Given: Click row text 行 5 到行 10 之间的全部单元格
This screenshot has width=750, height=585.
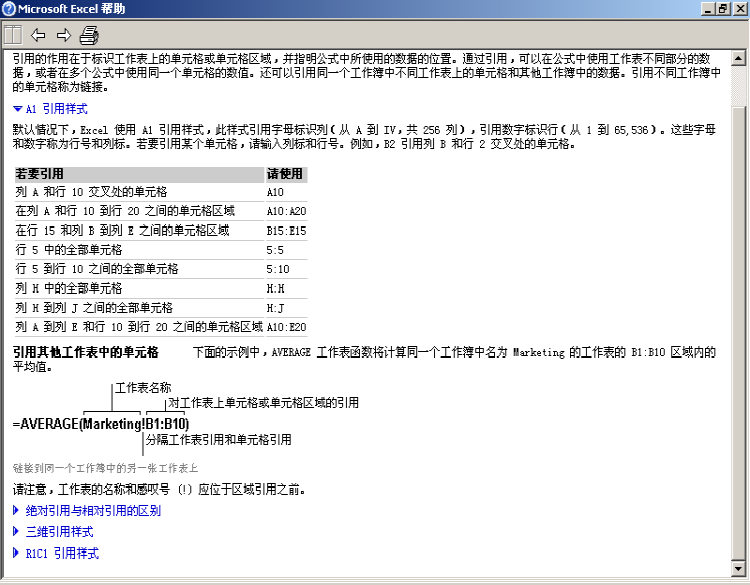Looking at the screenshot, I should 97,269.
